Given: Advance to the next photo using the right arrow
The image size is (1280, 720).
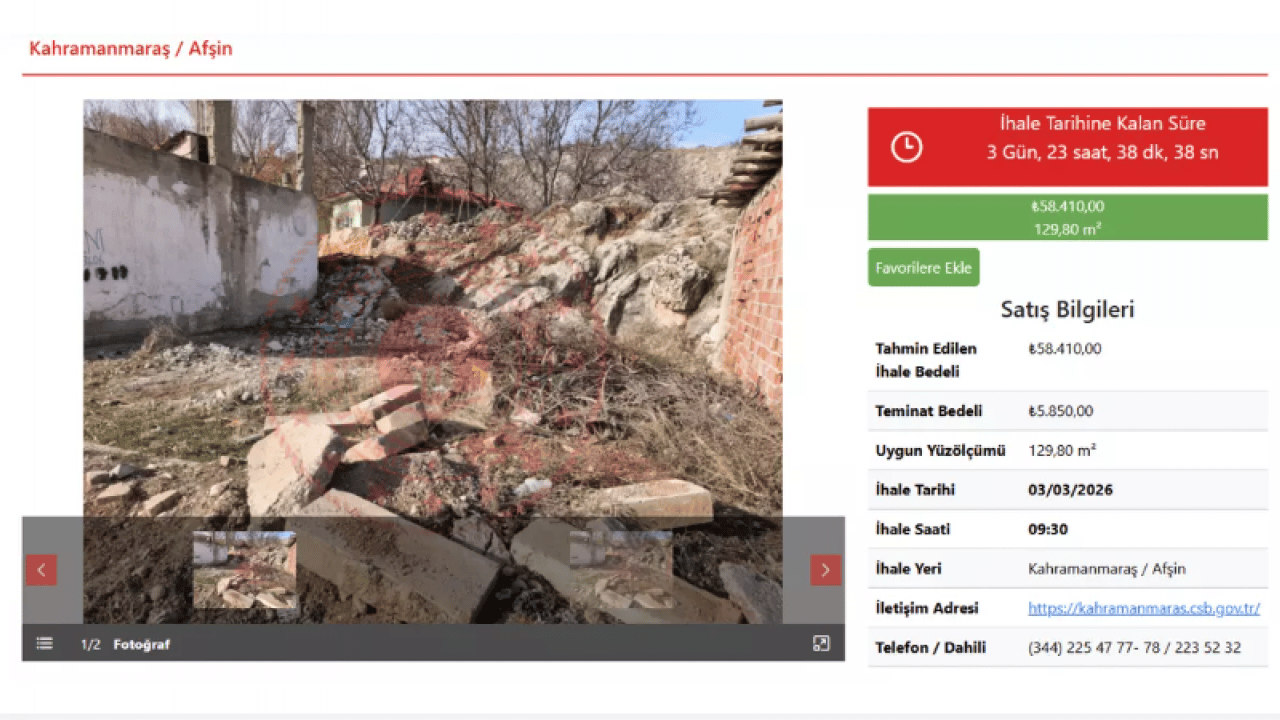Looking at the screenshot, I should (825, 570).
